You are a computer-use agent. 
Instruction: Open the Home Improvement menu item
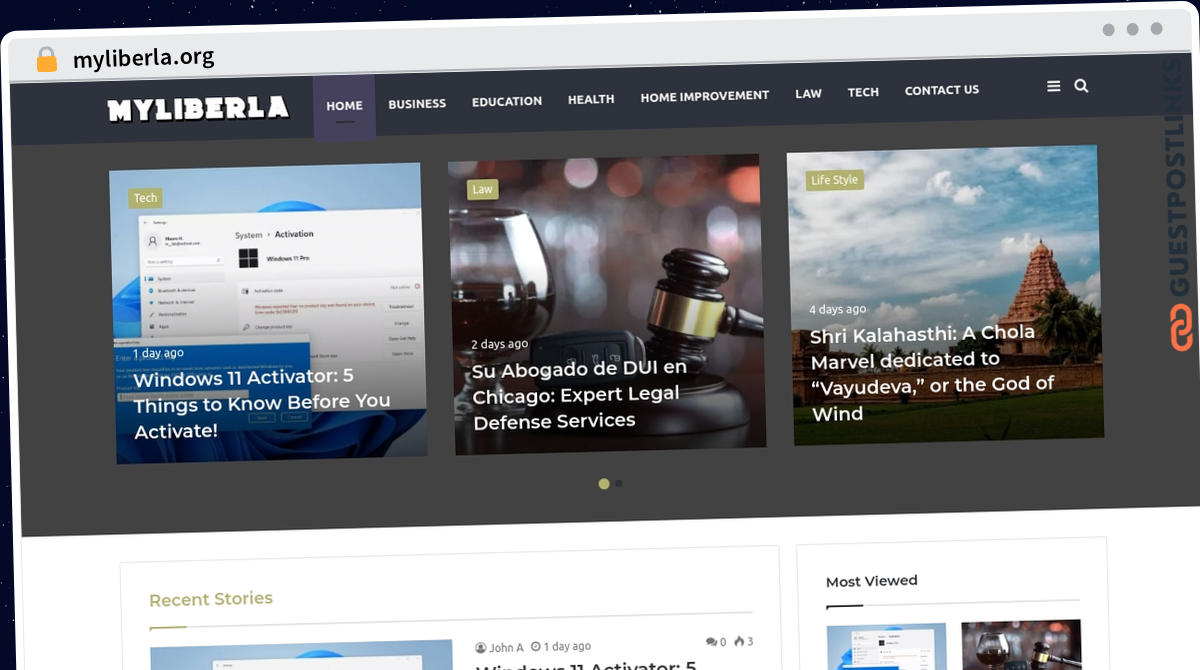coord(705,96)
